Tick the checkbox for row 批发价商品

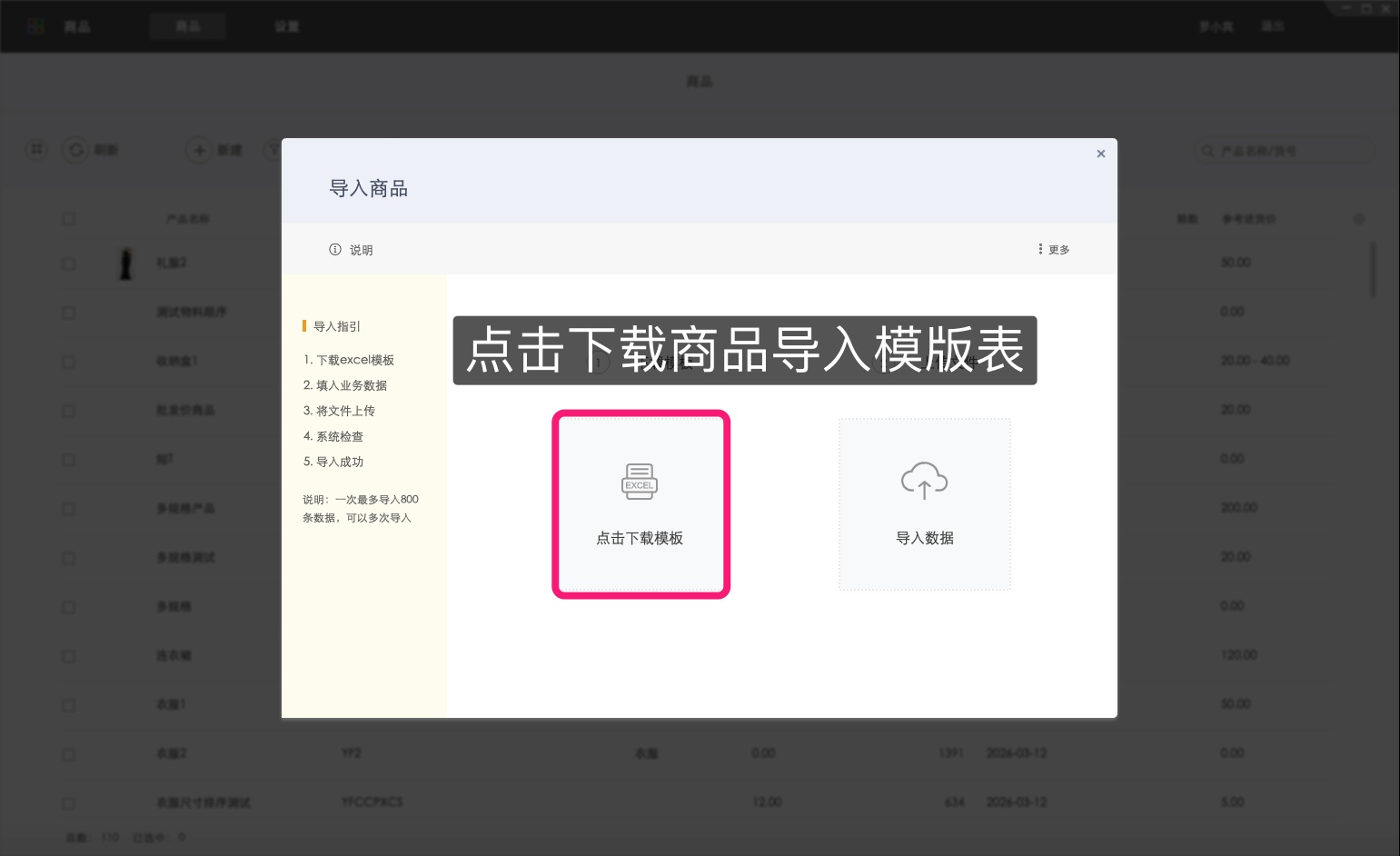click(x=69, y=411)
